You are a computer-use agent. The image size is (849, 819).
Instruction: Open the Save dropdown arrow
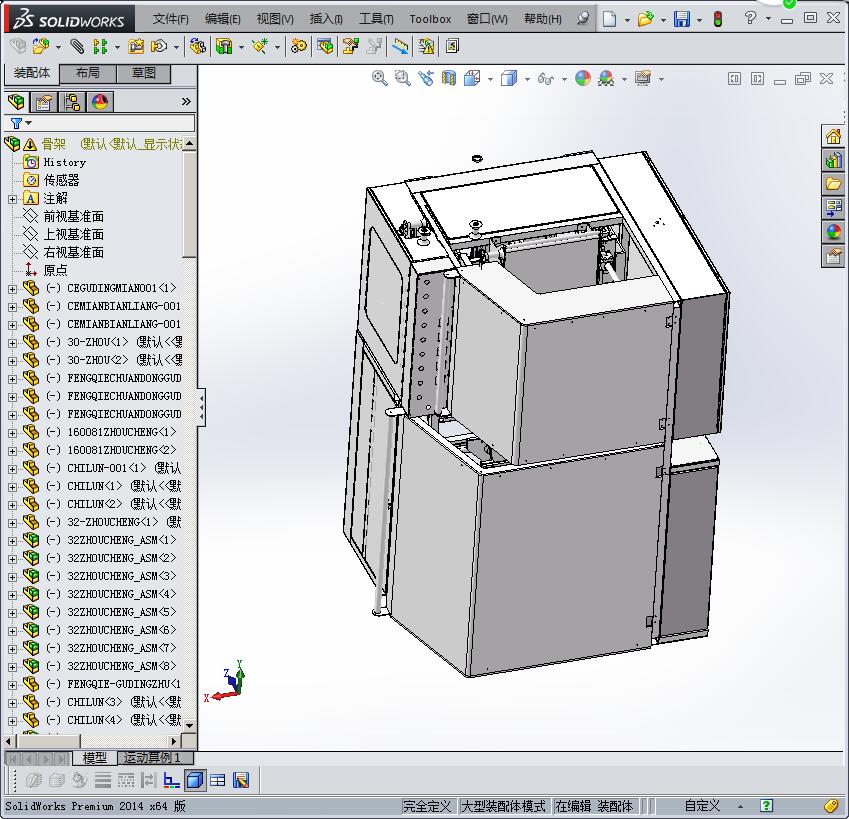click(x=699, y=20)
